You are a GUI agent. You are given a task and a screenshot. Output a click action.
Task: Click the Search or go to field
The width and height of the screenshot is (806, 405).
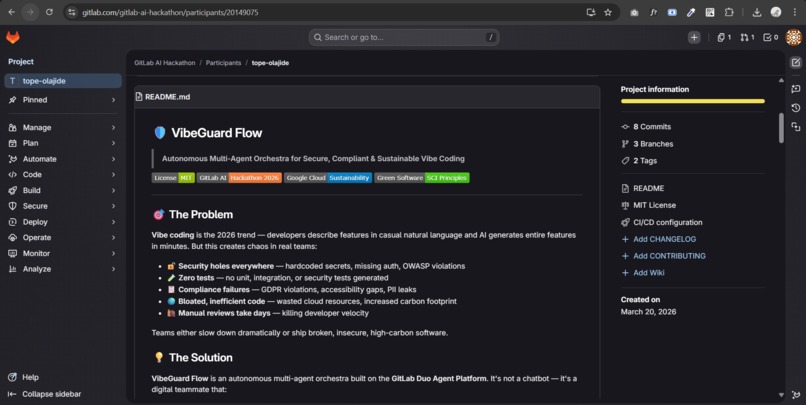(x=404, y=37)
